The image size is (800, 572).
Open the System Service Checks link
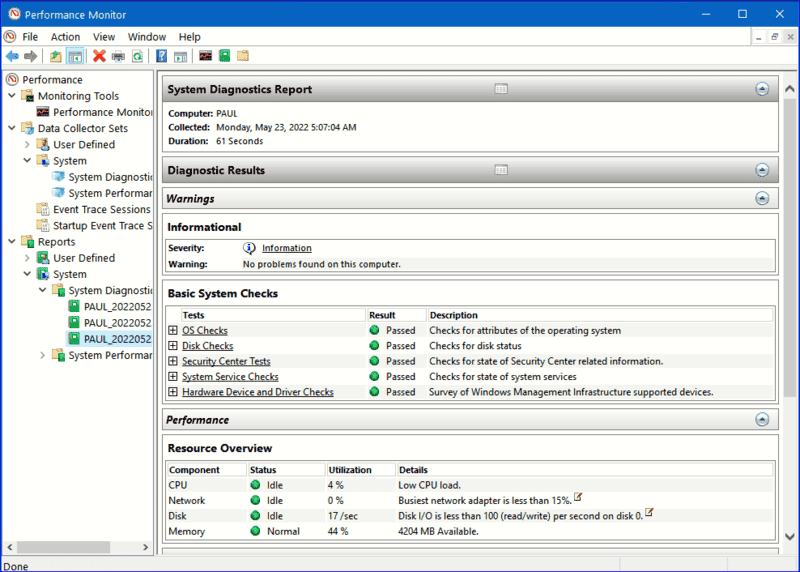click(x=230, y=377)
